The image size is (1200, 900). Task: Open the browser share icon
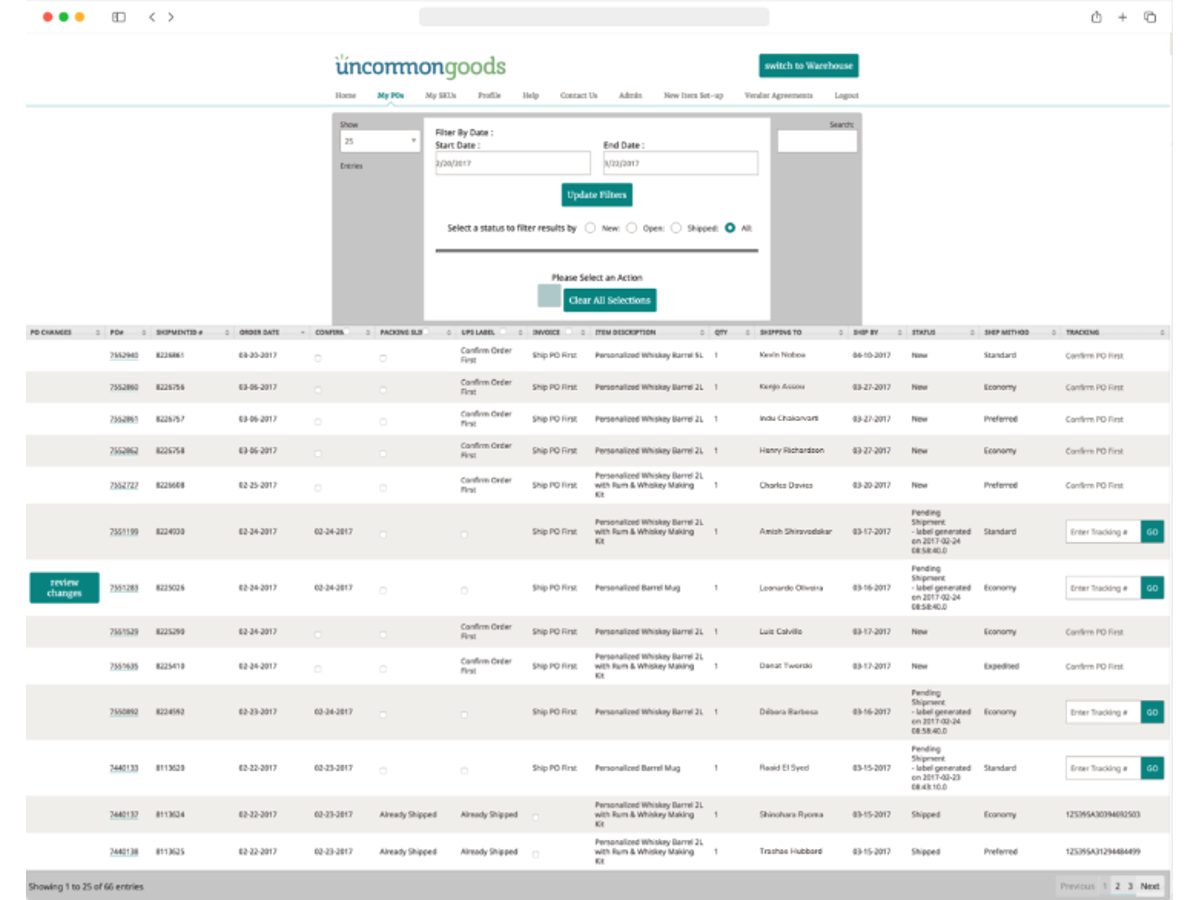pyautogui.click(x=1097, y=17)
